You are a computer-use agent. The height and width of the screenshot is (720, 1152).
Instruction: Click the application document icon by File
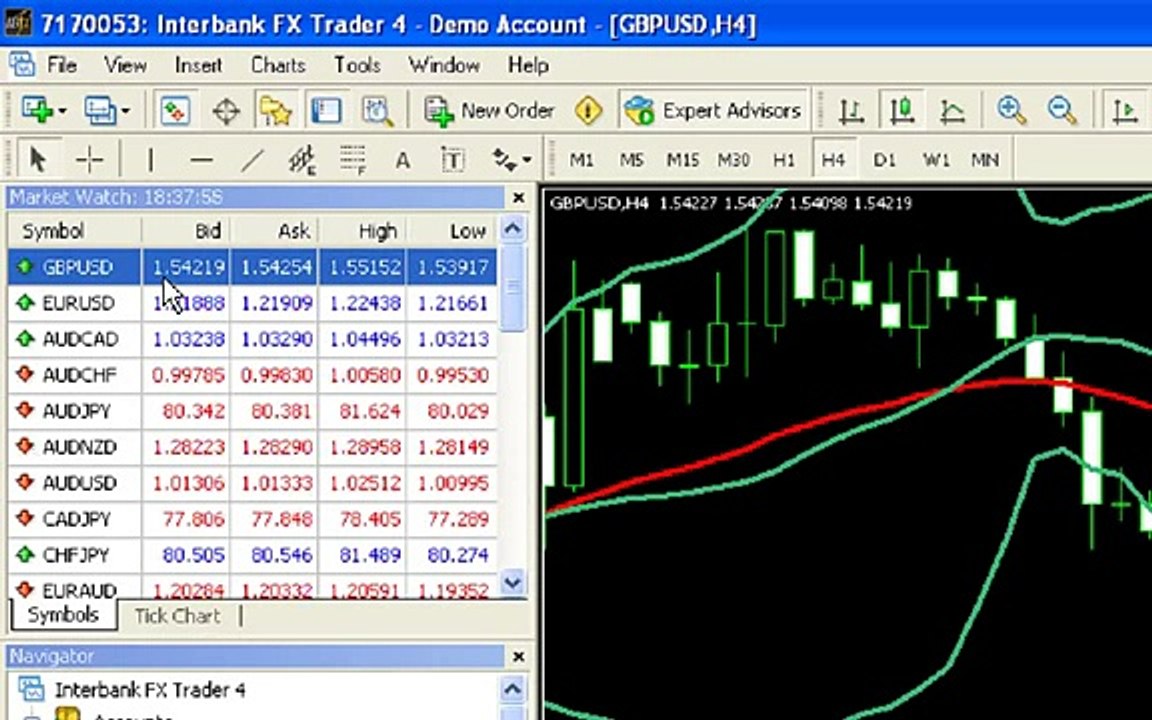click(22, 65)
